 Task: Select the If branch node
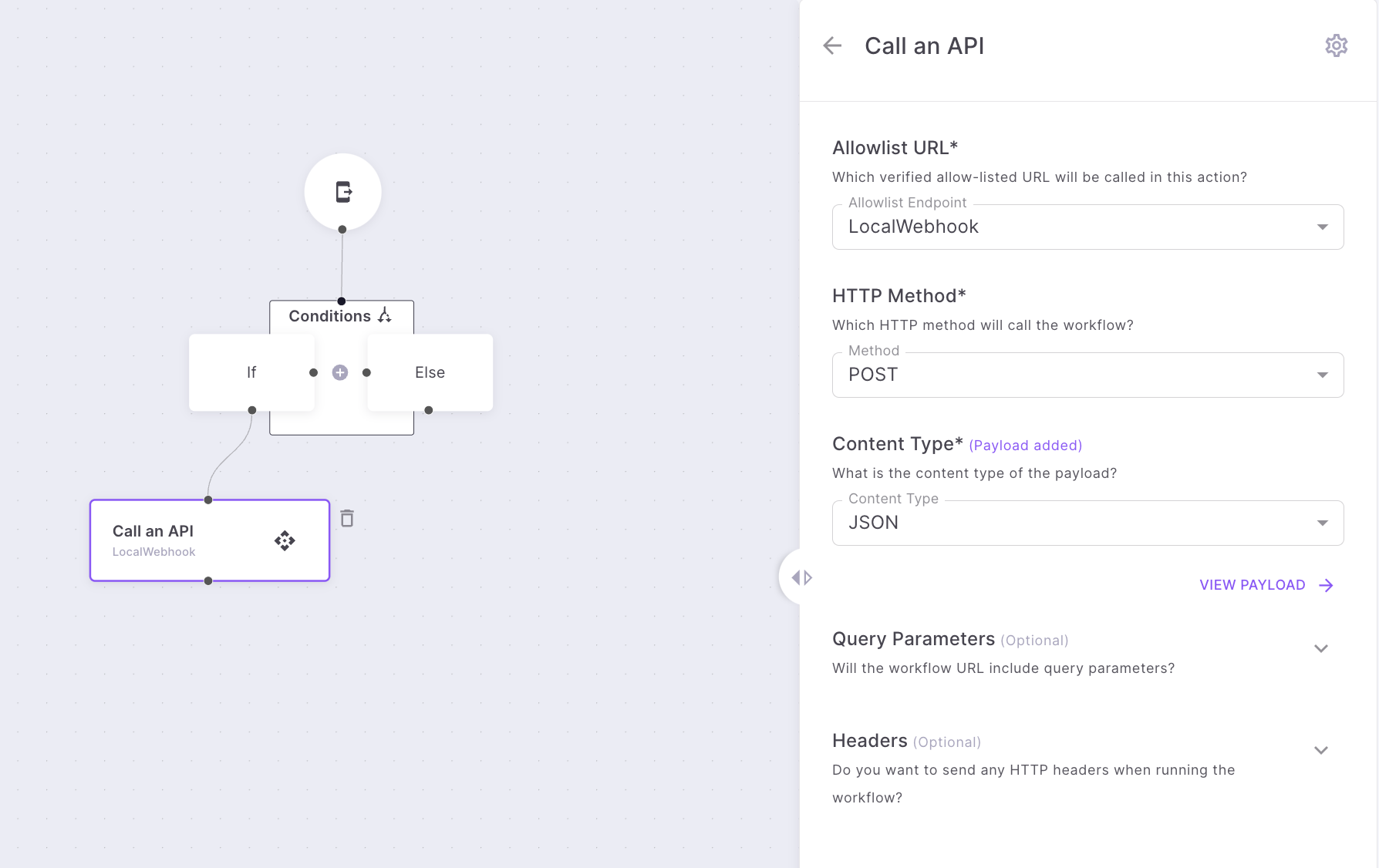pyautogui.click(x=251, y=372)
